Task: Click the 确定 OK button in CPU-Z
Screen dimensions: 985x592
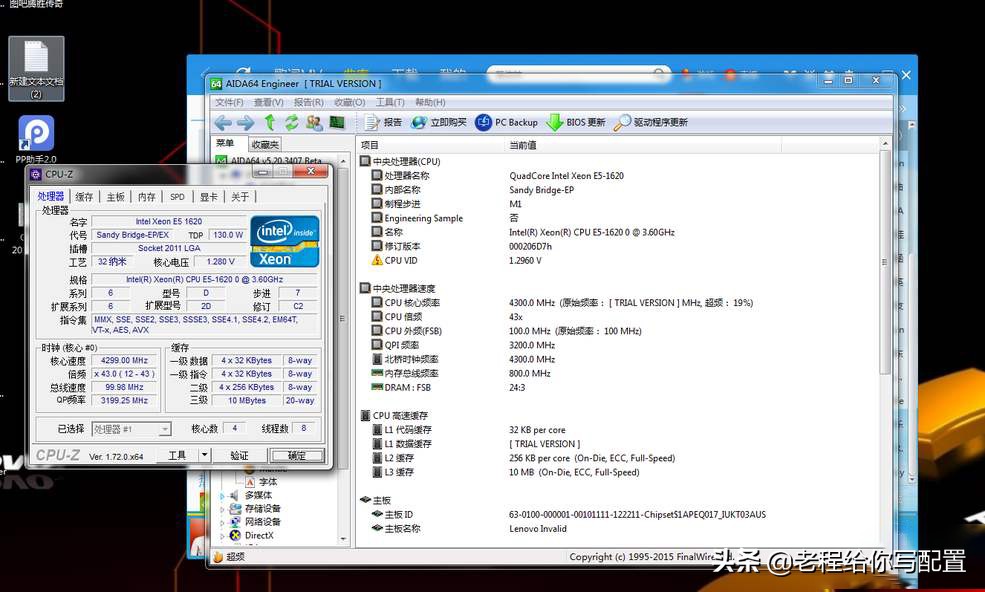Action: point(298,454)
